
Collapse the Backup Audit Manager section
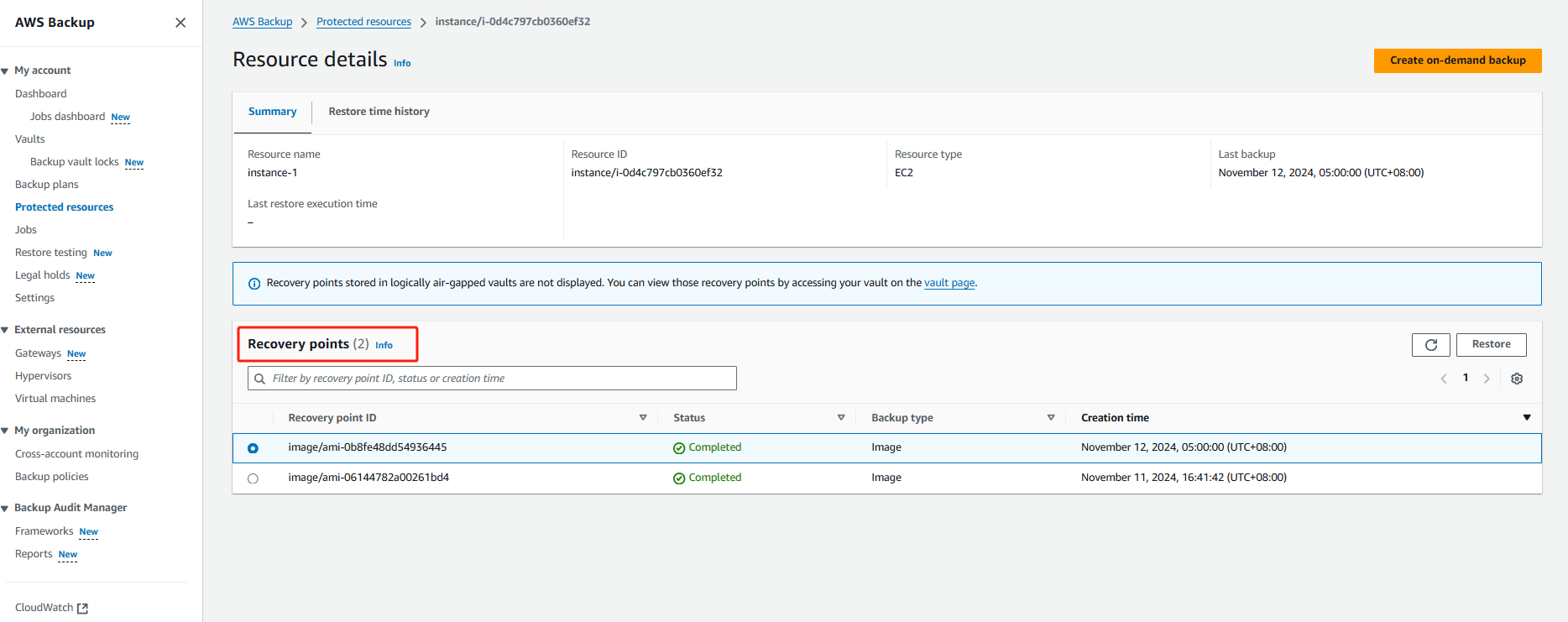[5, 509]
